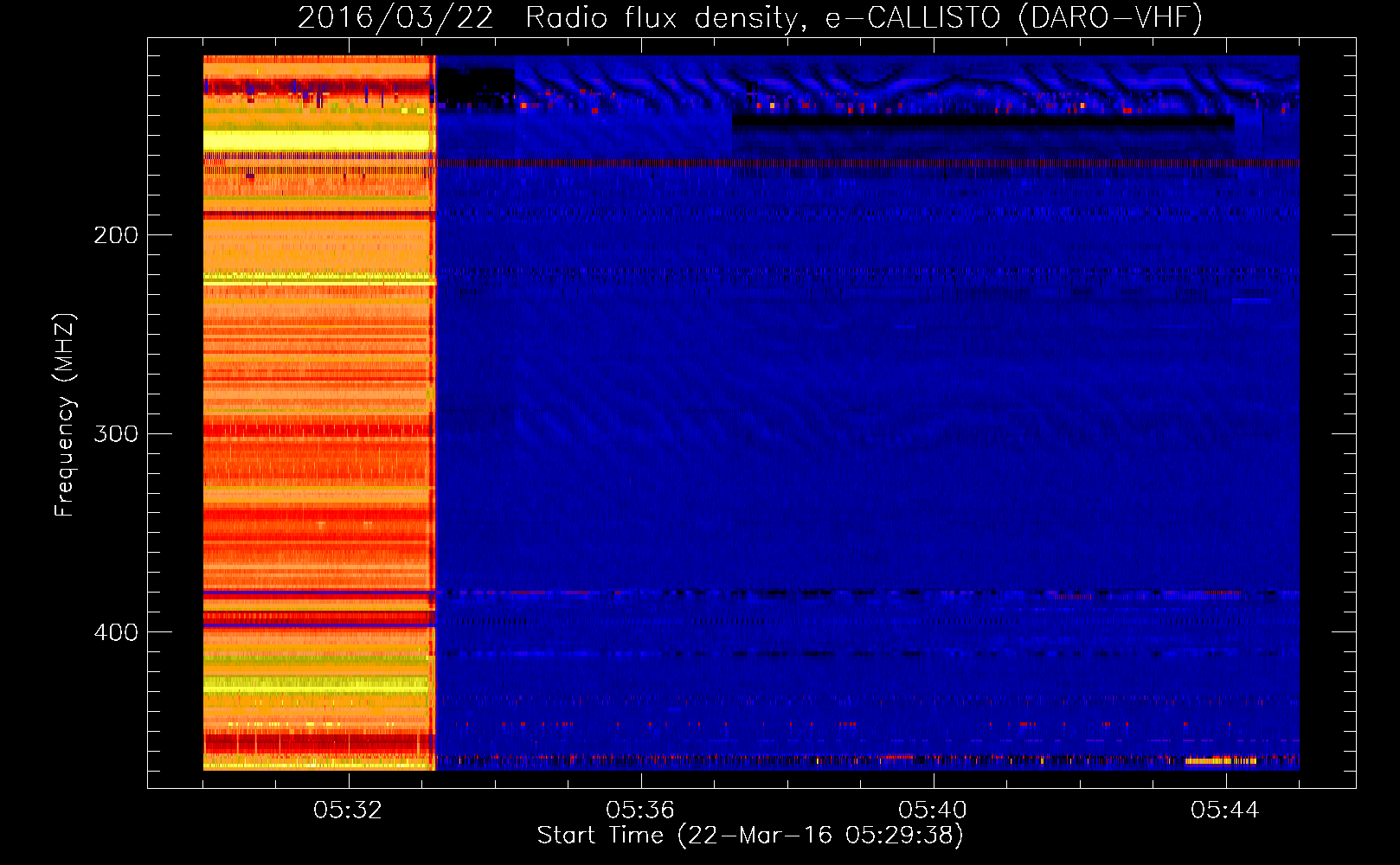
Task: Click the 05:44 time tick label
Action: (x=1225, y=811)
